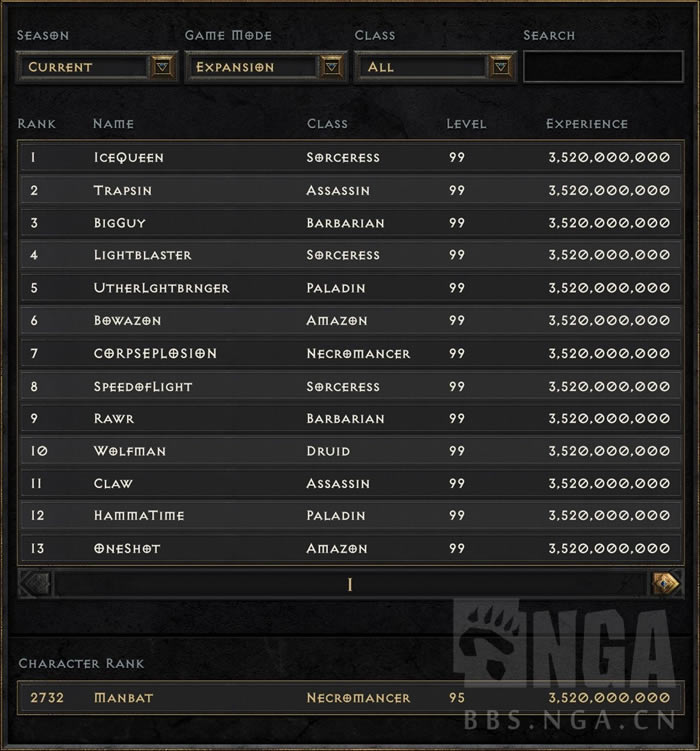Click the BigGuy Barbarian row

point(349,223)
